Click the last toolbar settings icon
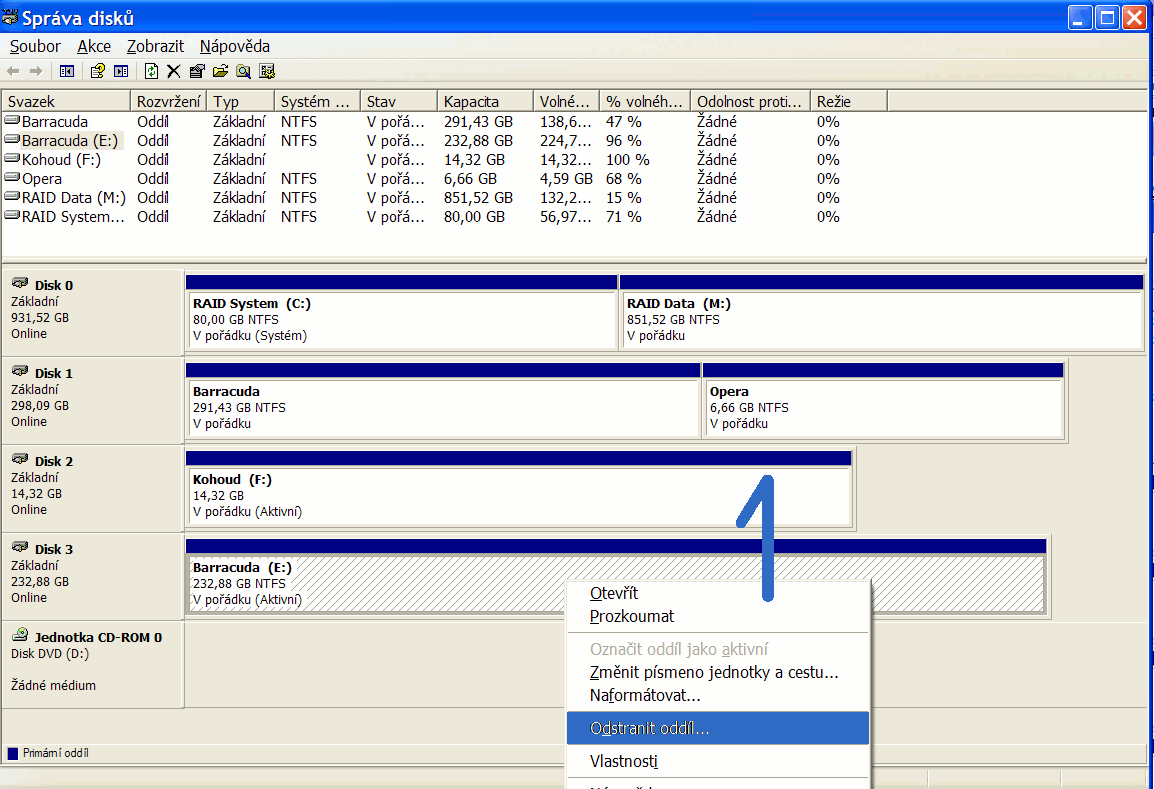 click(x=267, y=71)
